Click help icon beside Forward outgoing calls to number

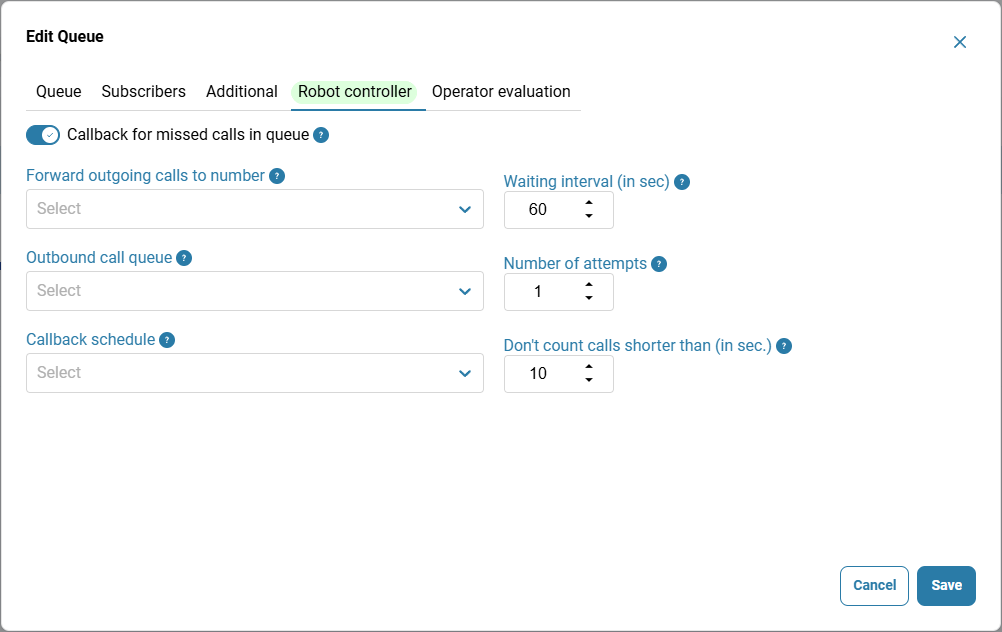277,176
